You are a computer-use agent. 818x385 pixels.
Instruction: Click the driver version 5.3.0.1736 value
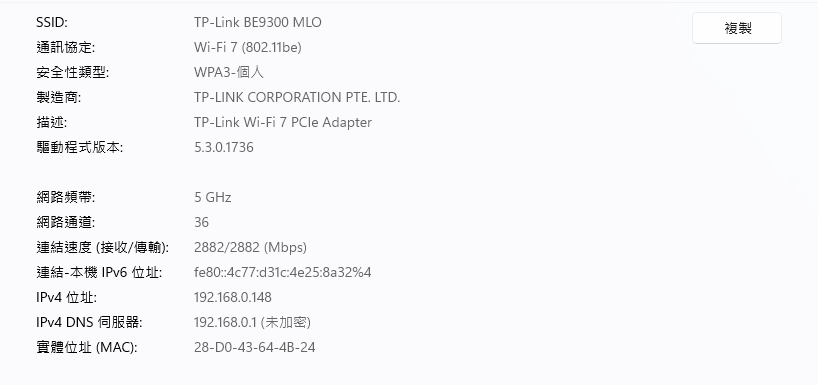point(224,148)
